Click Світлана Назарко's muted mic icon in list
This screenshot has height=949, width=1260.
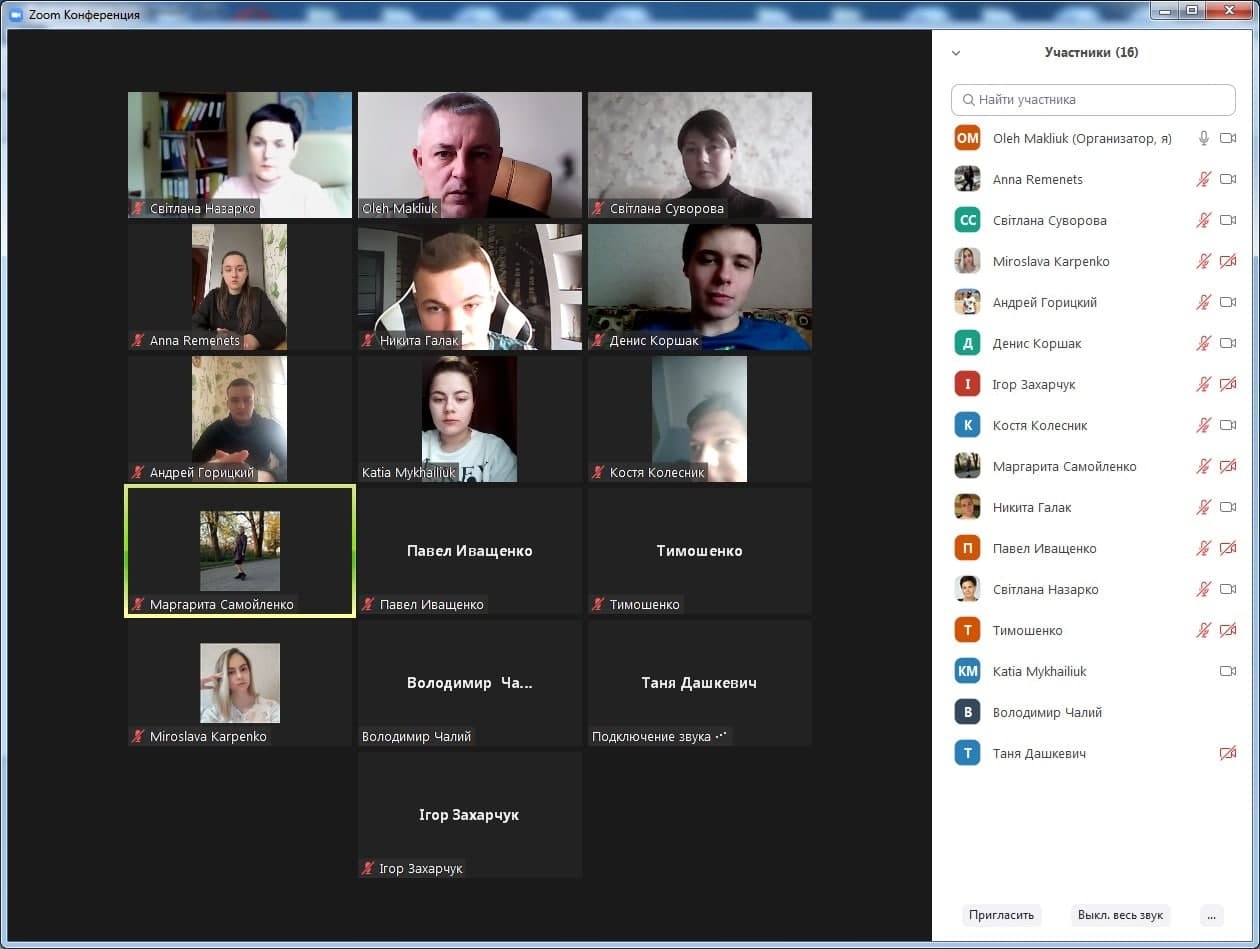pyautogui.click(x=1204, y=589)
